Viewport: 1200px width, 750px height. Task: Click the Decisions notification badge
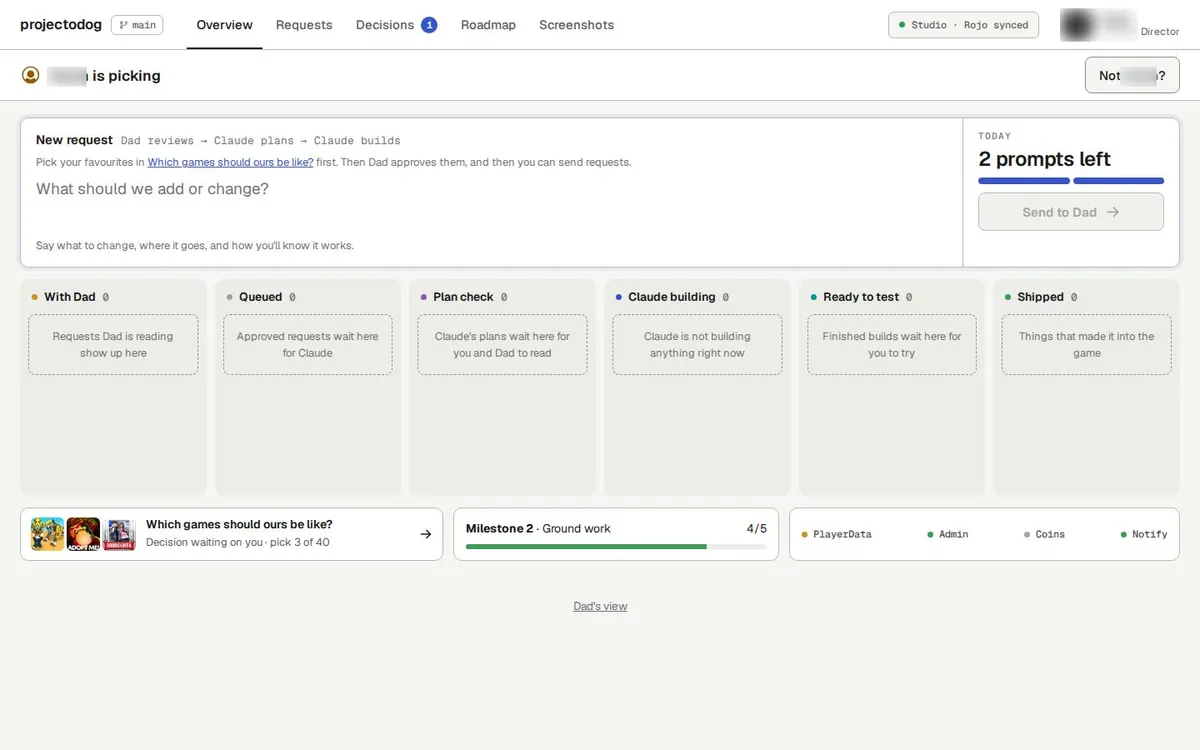pos(429,25)
